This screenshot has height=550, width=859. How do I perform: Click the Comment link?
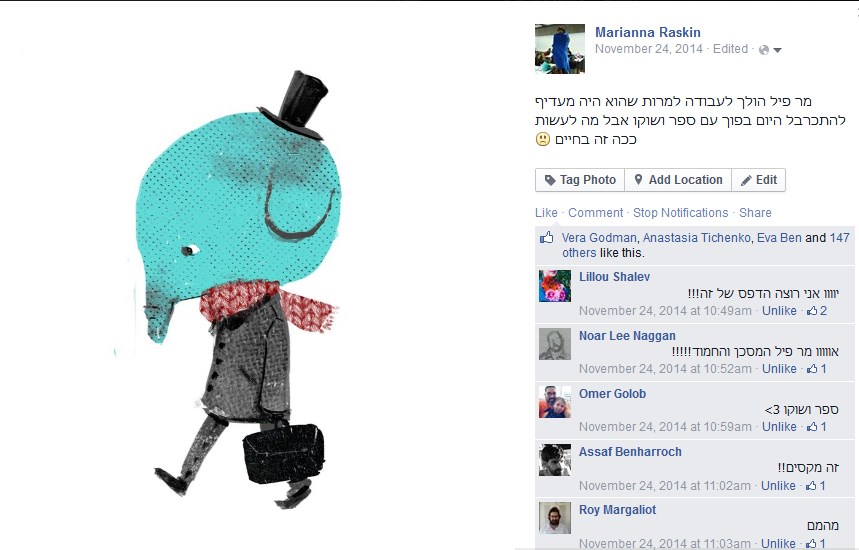(x=595, y=213)
